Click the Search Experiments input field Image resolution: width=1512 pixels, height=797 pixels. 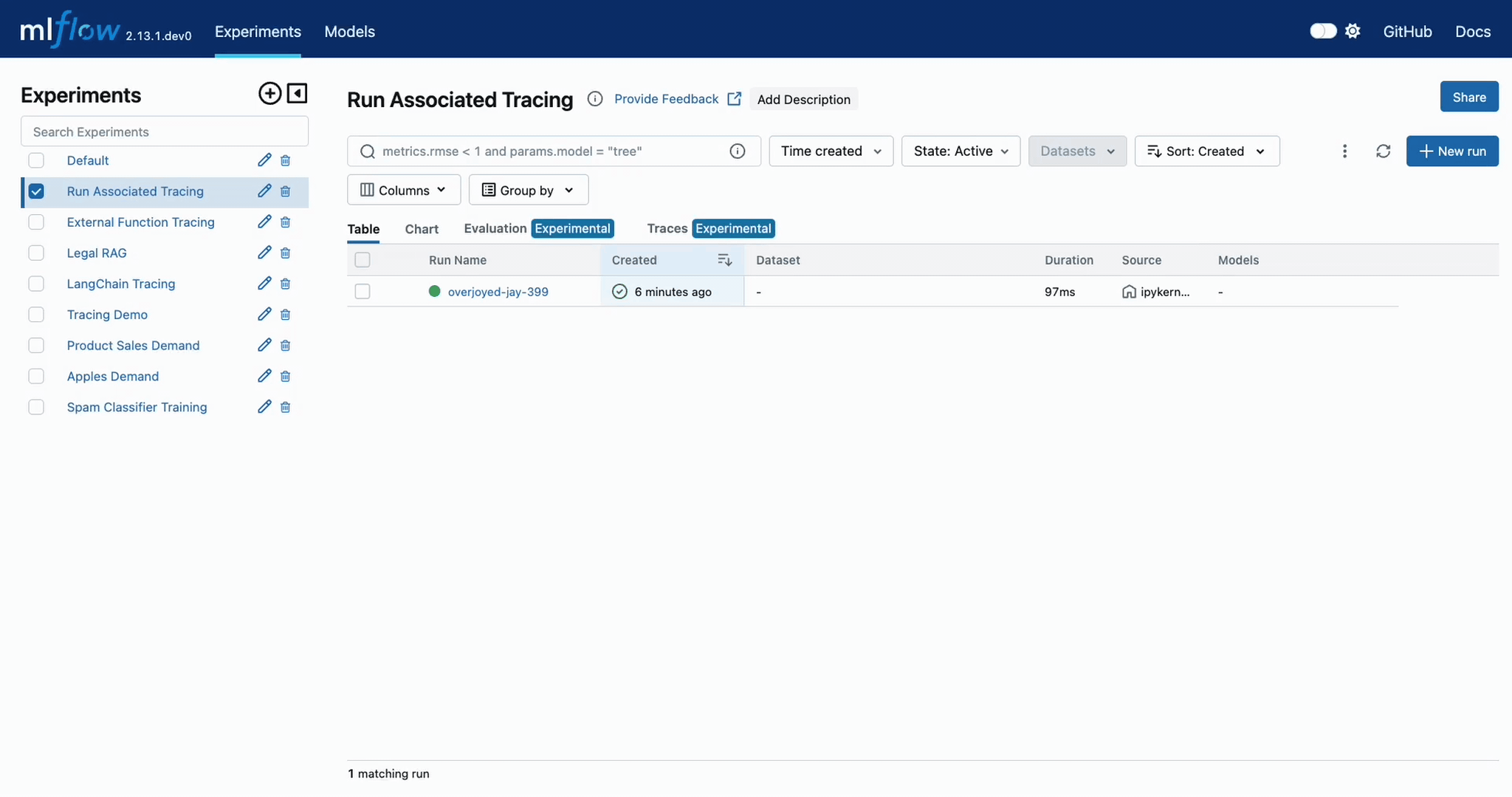[165, 131]
